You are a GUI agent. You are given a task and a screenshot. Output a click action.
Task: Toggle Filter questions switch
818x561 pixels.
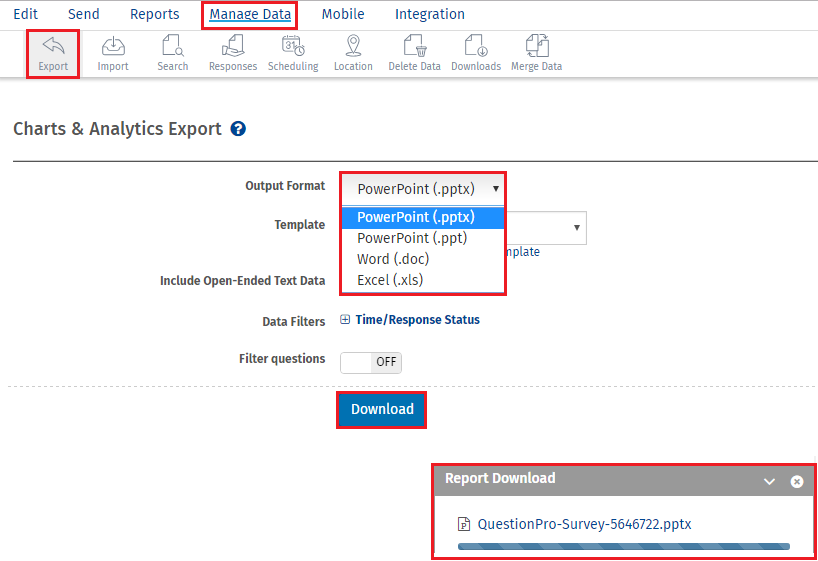371,362
